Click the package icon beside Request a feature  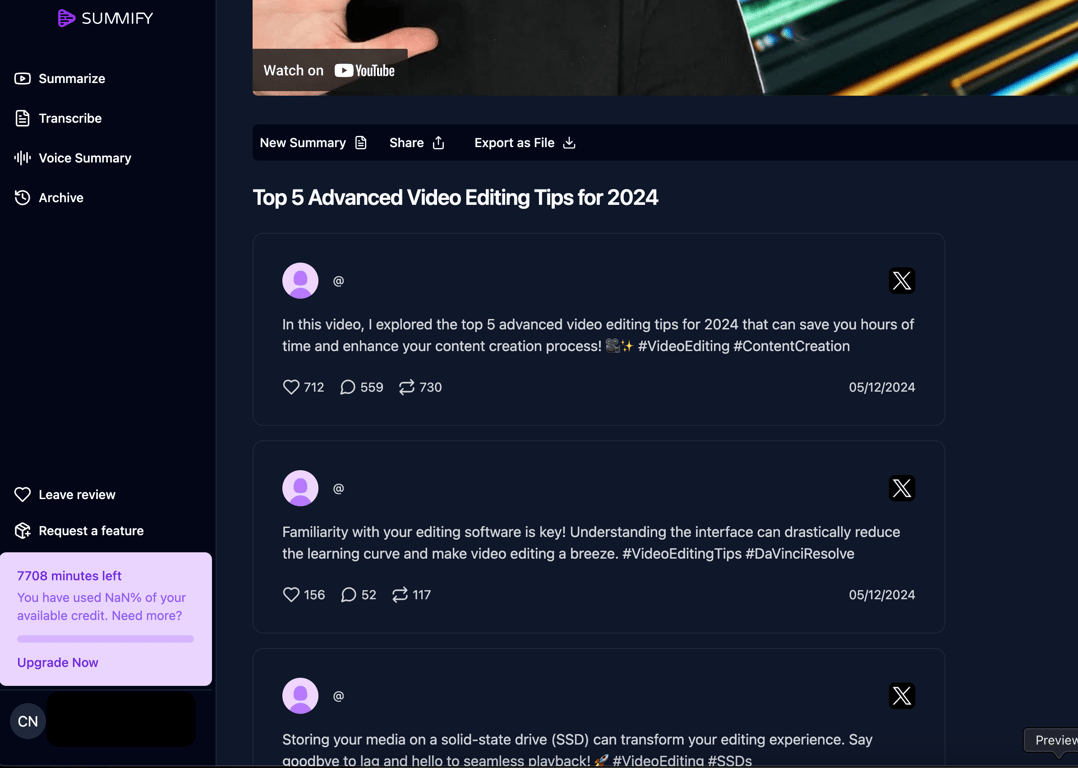pos(23,531)
